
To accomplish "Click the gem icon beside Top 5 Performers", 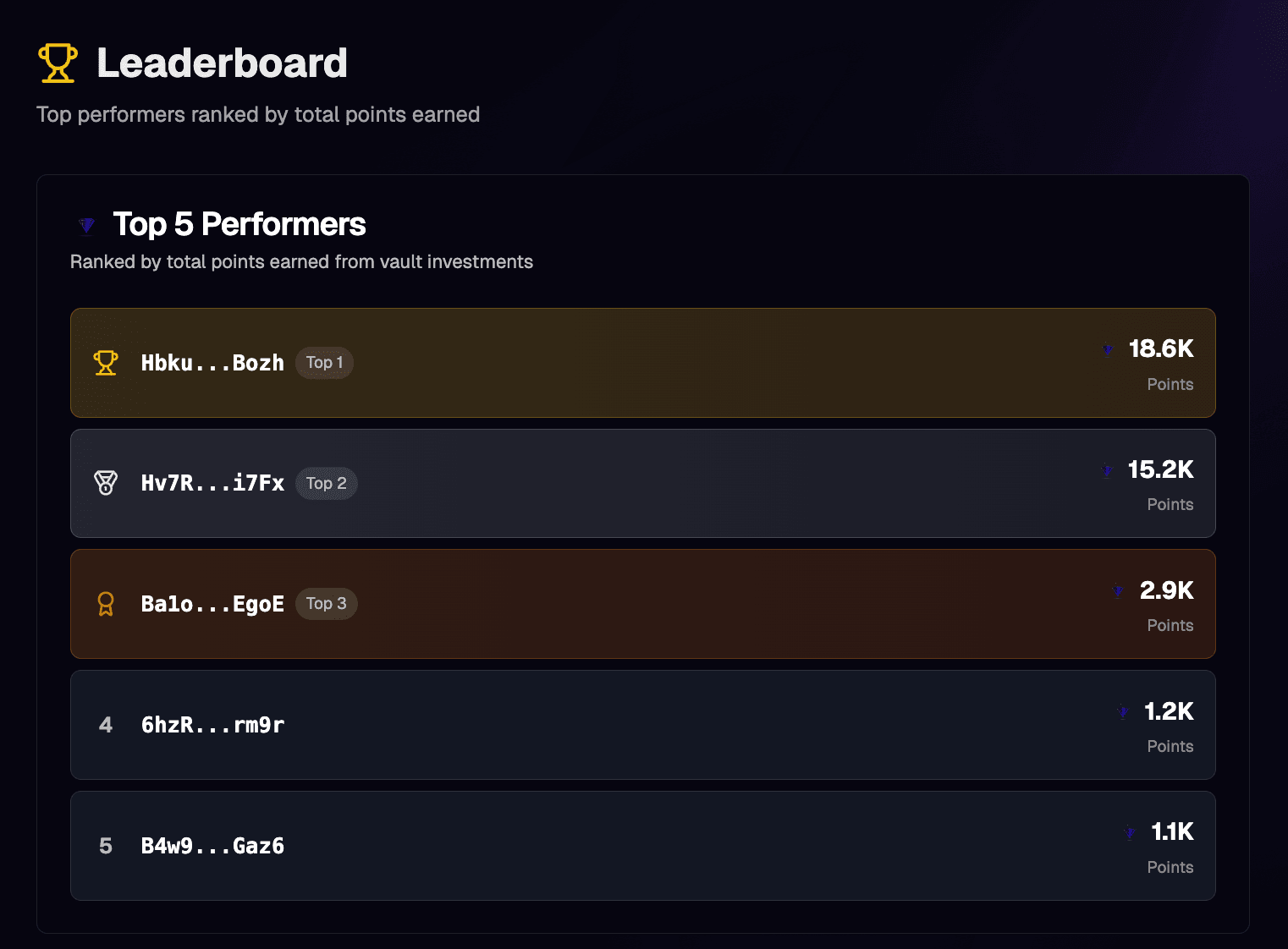I will coord(86,225).
